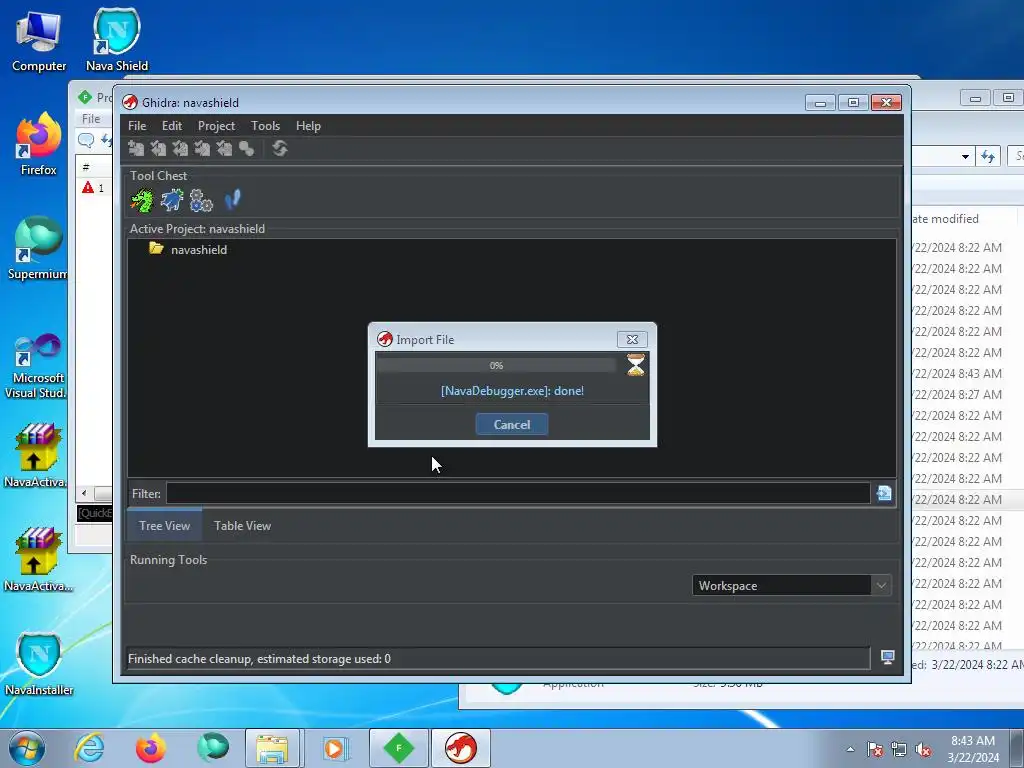Open the Explorer address bar dropdown arrow
The height and width of the screenshot is (768, 1024).
point(965,157)
